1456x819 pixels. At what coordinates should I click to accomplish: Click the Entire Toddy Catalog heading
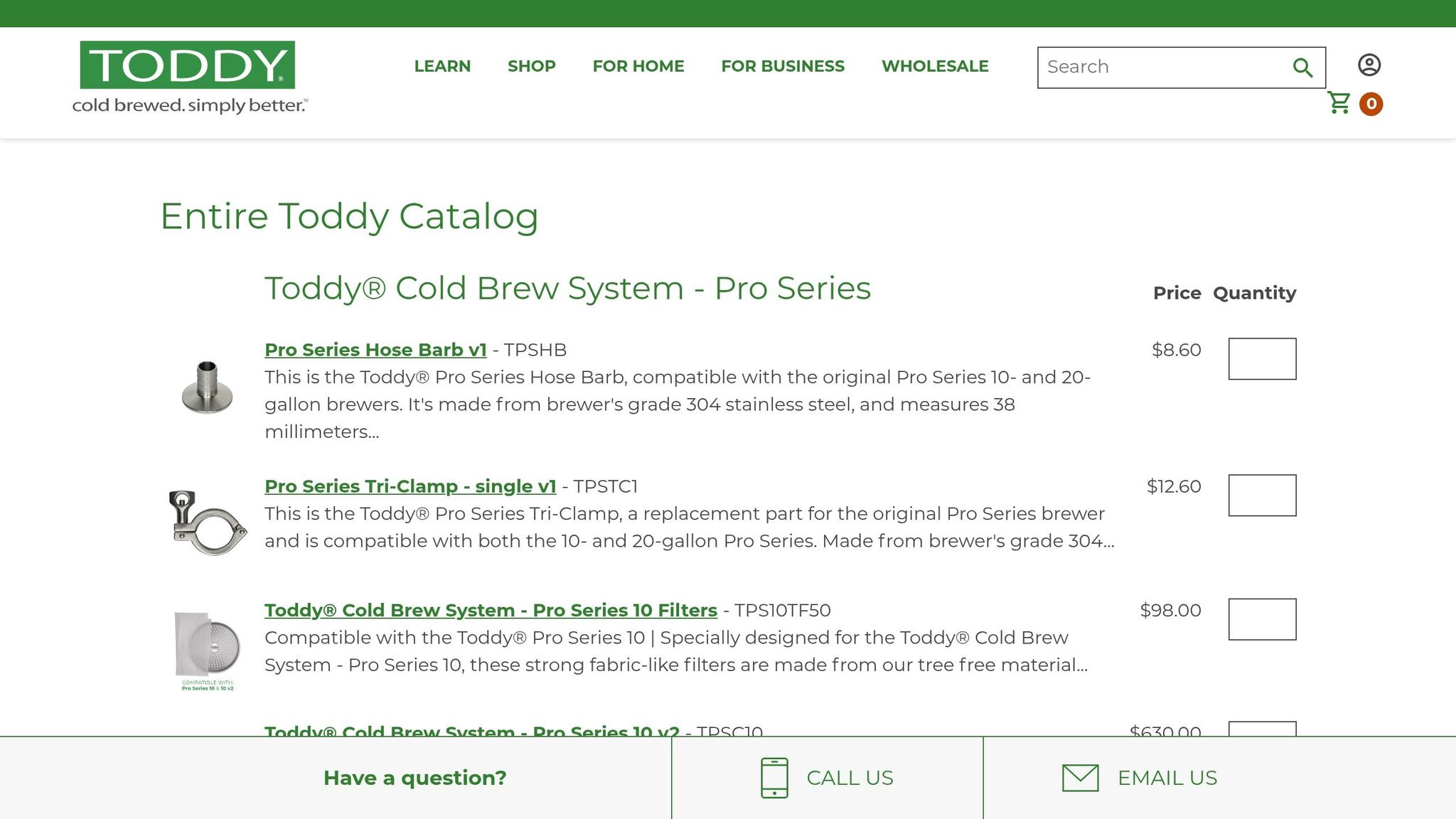coord(349,216)
